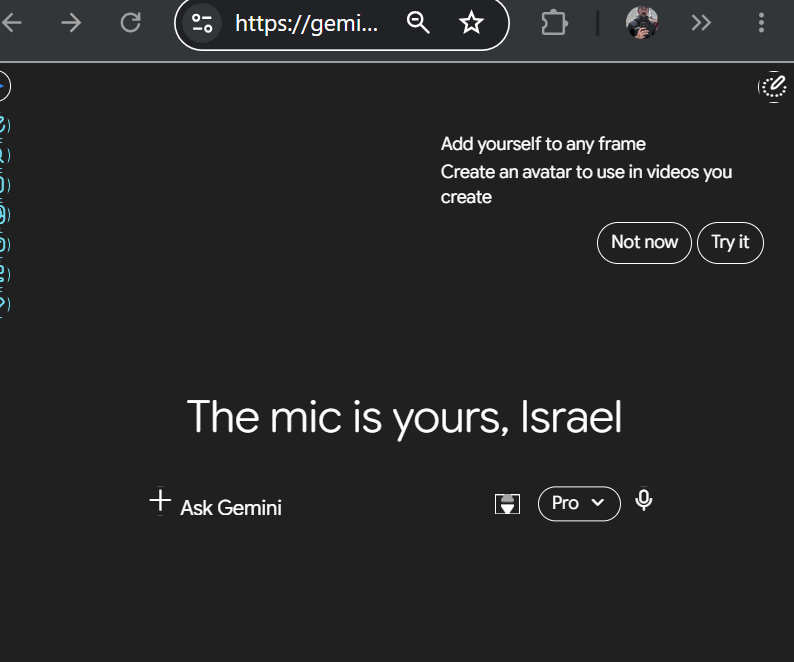
Task: Dismiss the avatar prompt with Not now
Action: [644, 243]
